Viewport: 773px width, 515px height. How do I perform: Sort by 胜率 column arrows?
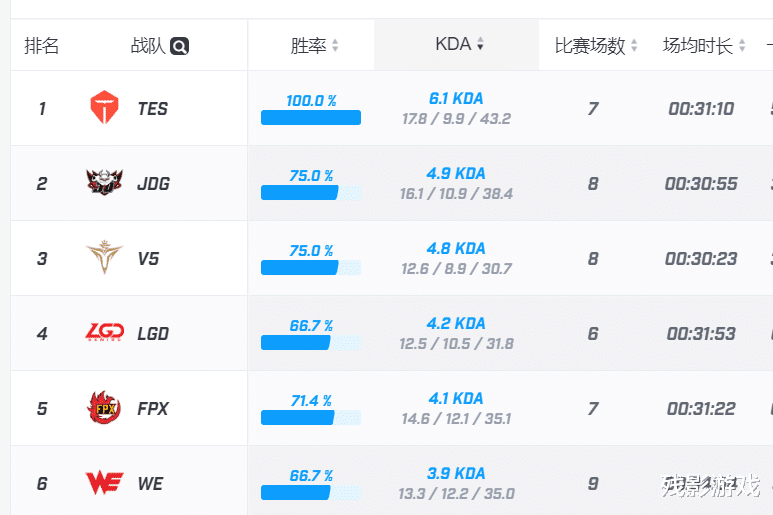click(335, 46)
